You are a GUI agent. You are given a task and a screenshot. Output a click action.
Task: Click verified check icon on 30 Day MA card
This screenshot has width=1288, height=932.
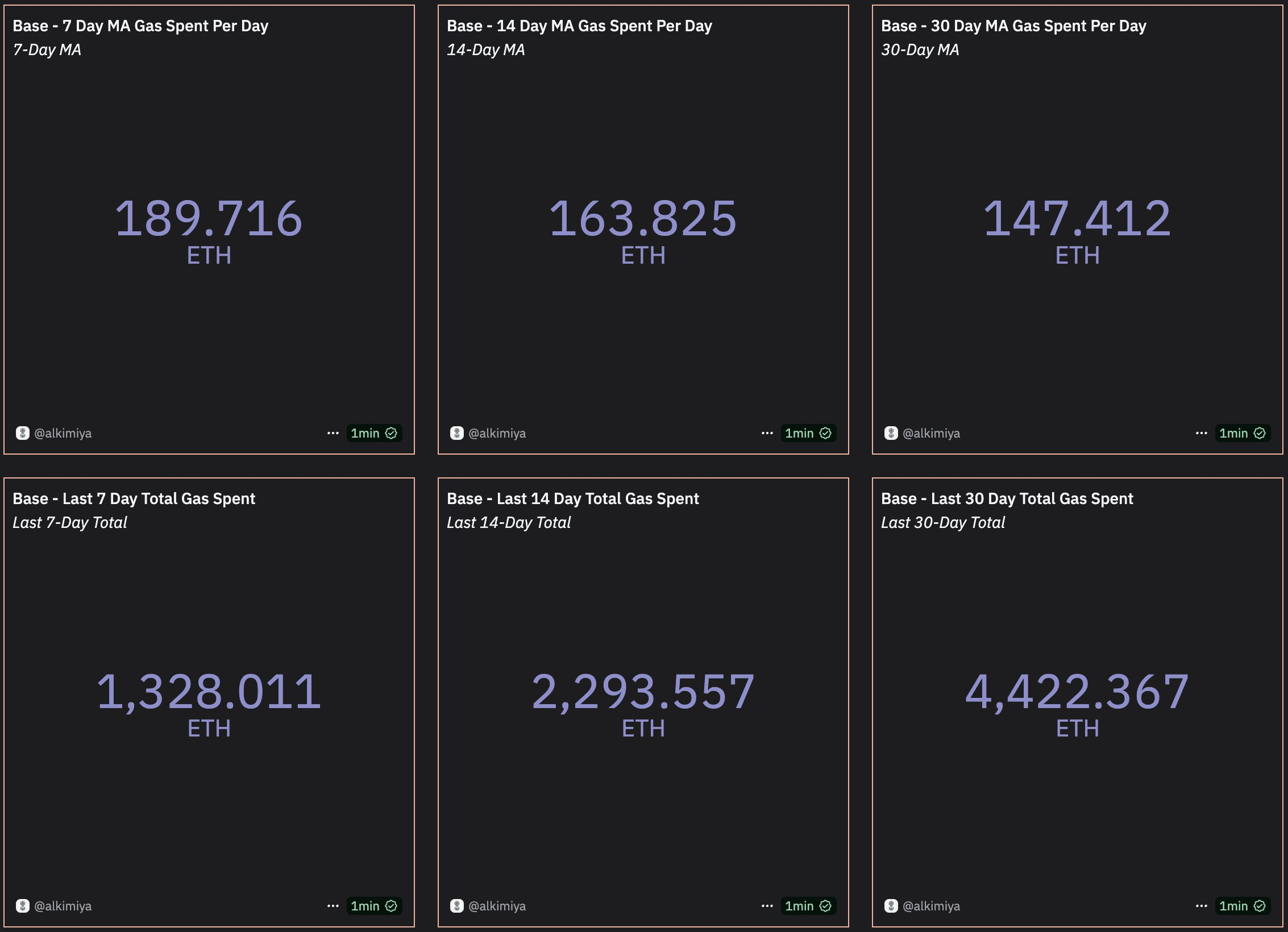1260,433
